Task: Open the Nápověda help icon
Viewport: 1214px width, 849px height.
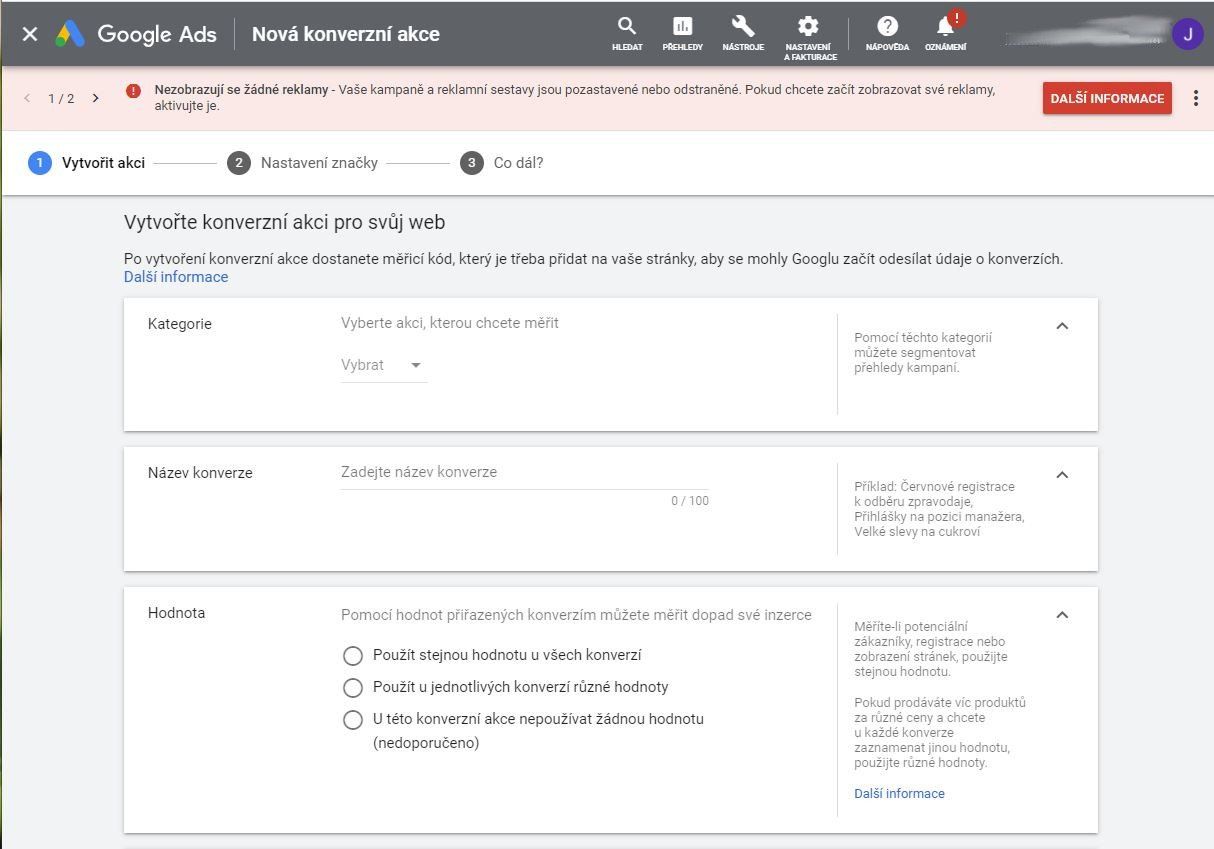Action: click(x=887, y=33)
